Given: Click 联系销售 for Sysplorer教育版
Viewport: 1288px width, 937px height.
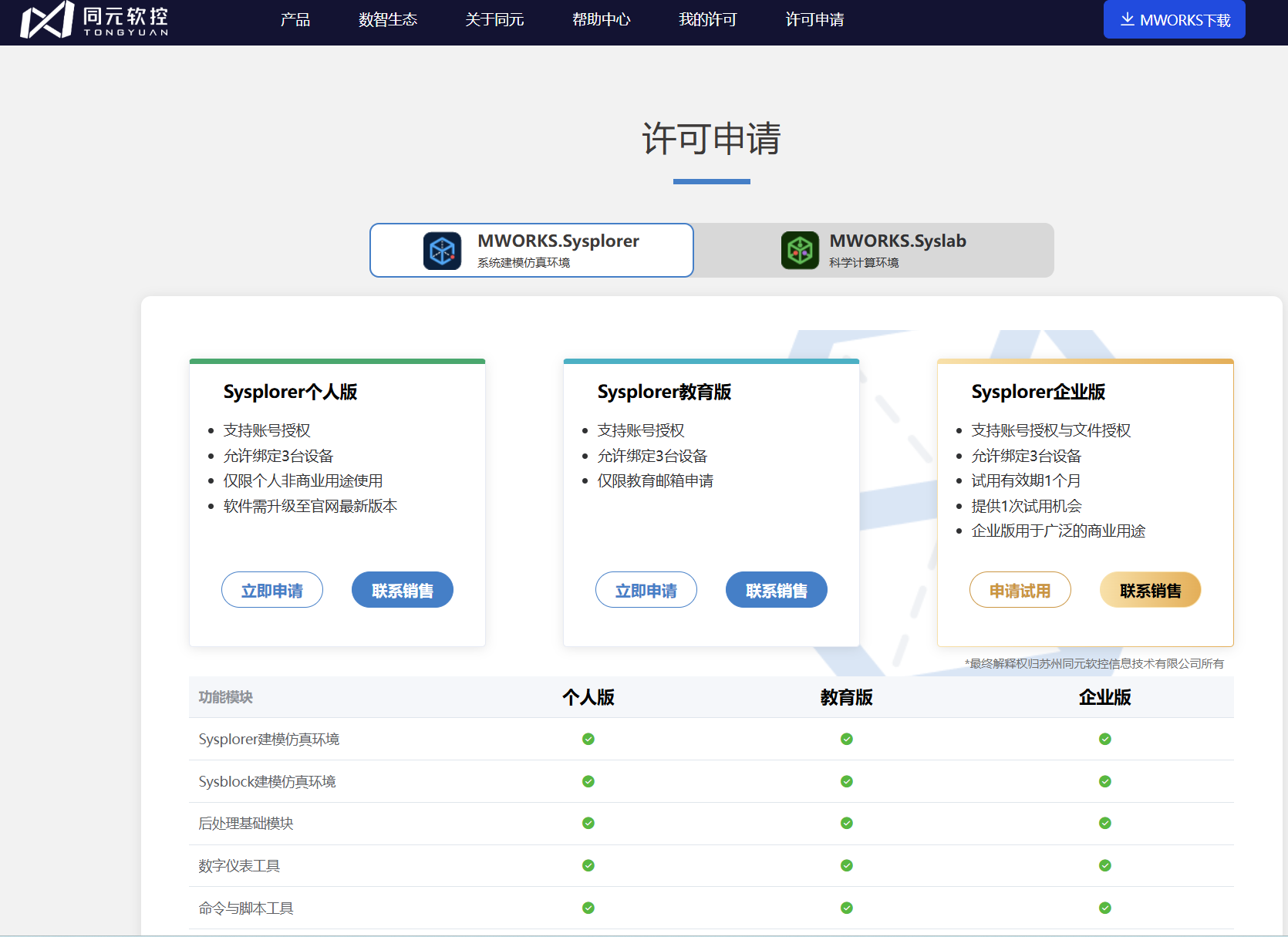Looking at the screenshot, I should click(x=777, y=590).
